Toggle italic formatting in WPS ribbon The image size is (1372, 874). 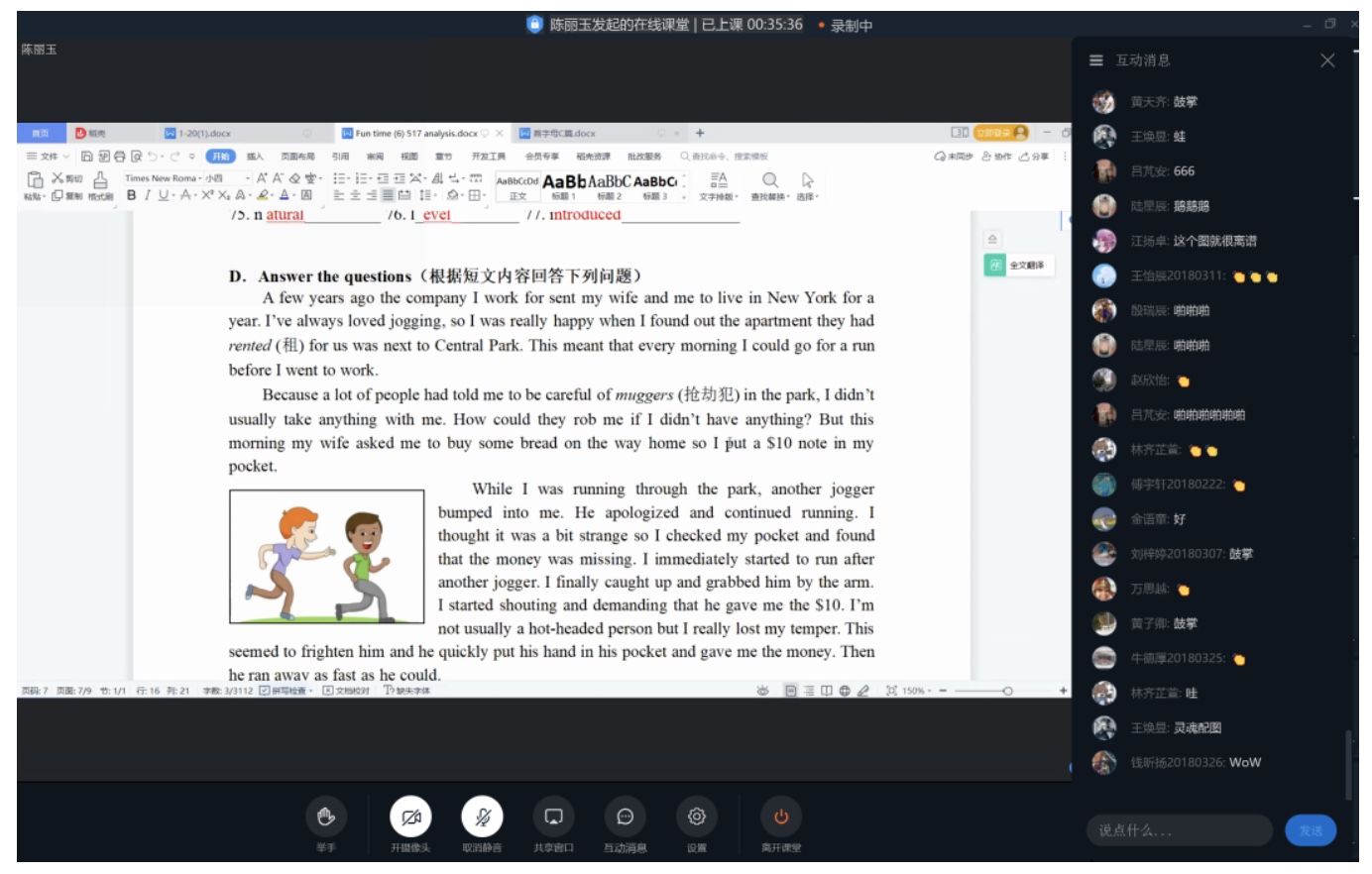148,195
